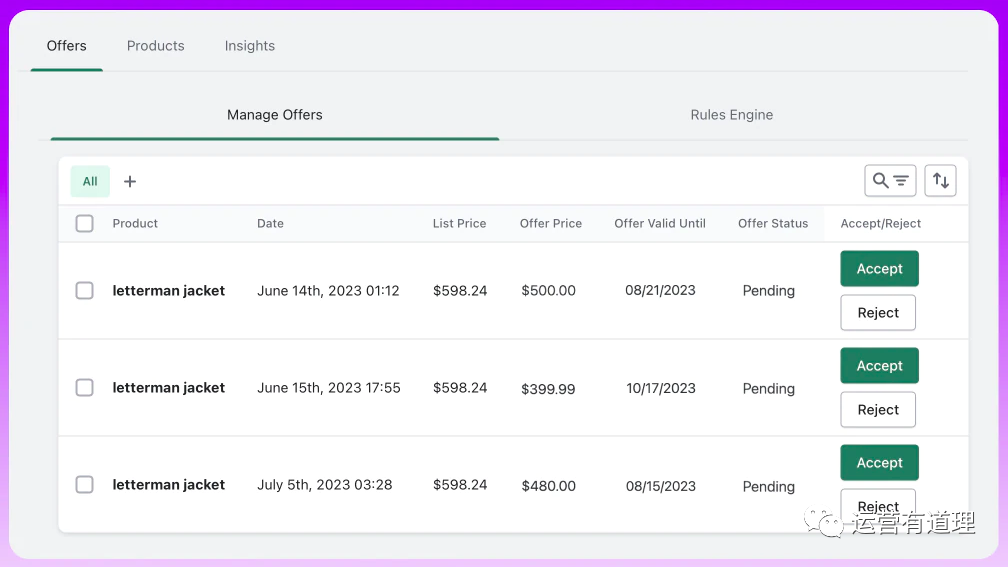Switch to the Products tab

tap(156, 46)
